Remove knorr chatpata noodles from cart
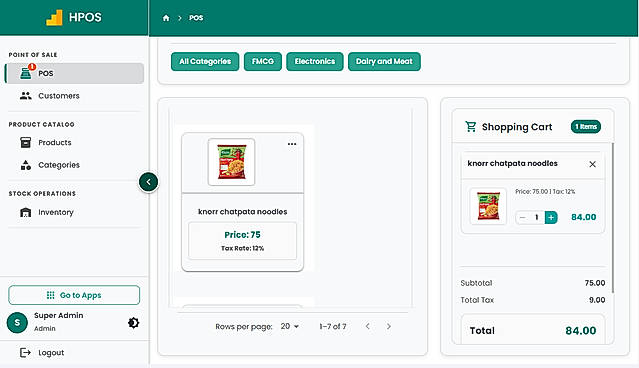Screen dimensions: 639x368 593,164
